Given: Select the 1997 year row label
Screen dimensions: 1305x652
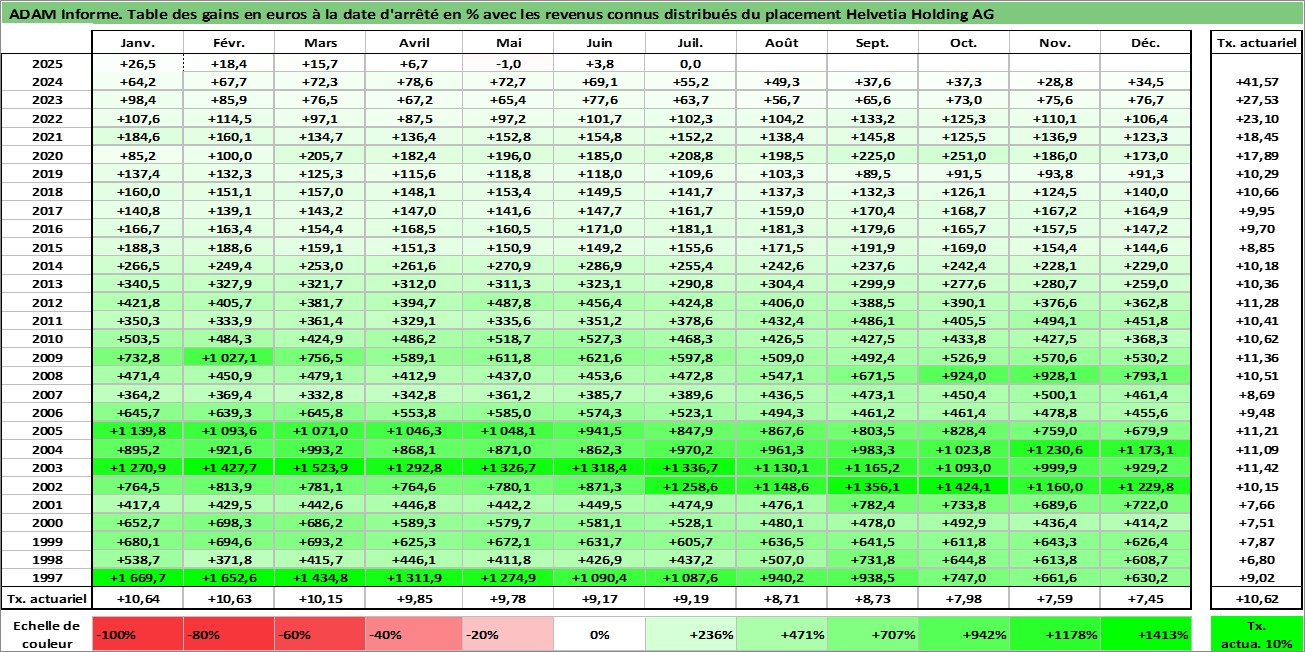Looking at the screenshot, I should [47, 577].
